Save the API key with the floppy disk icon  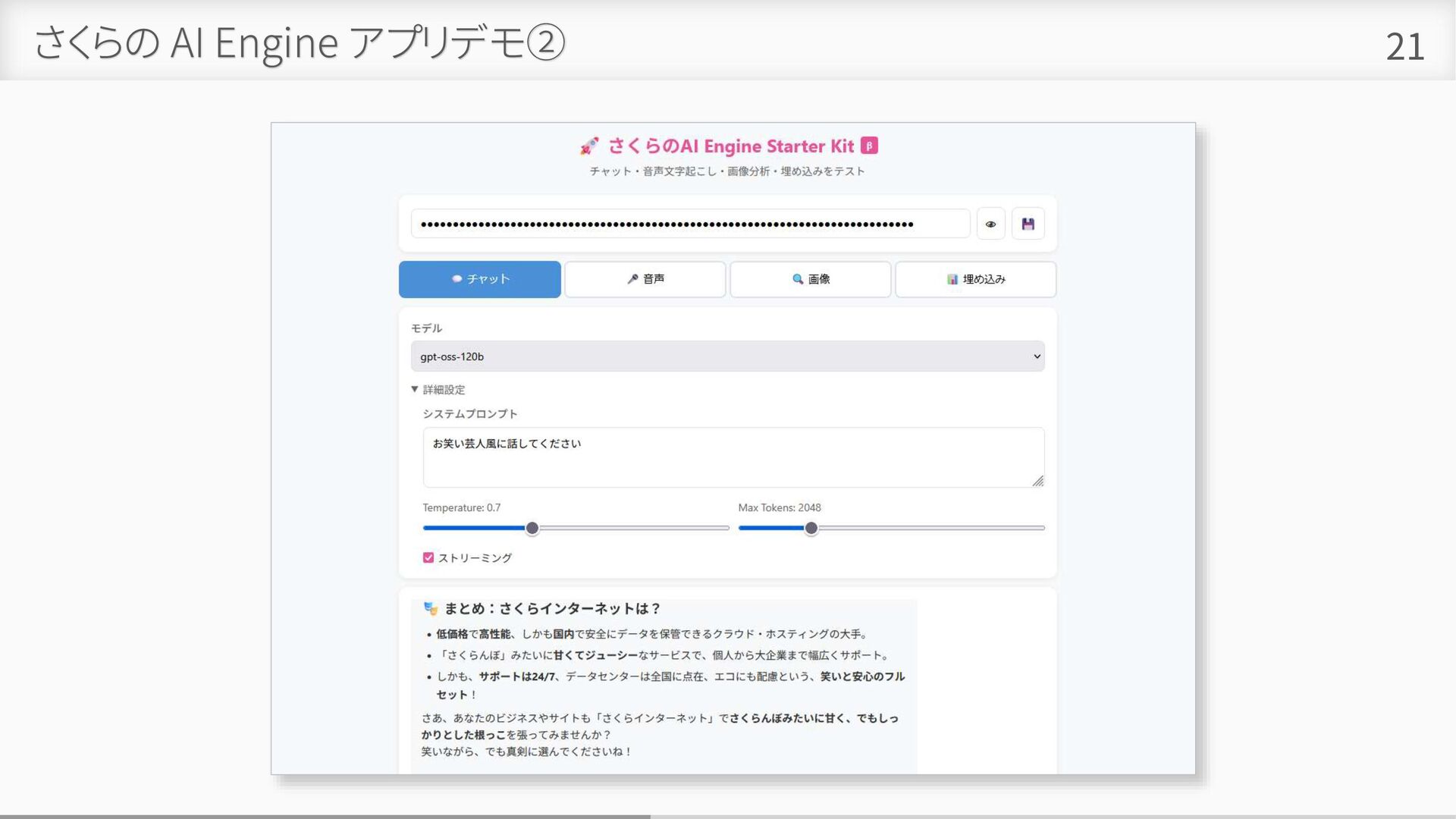coord(1028,224)
